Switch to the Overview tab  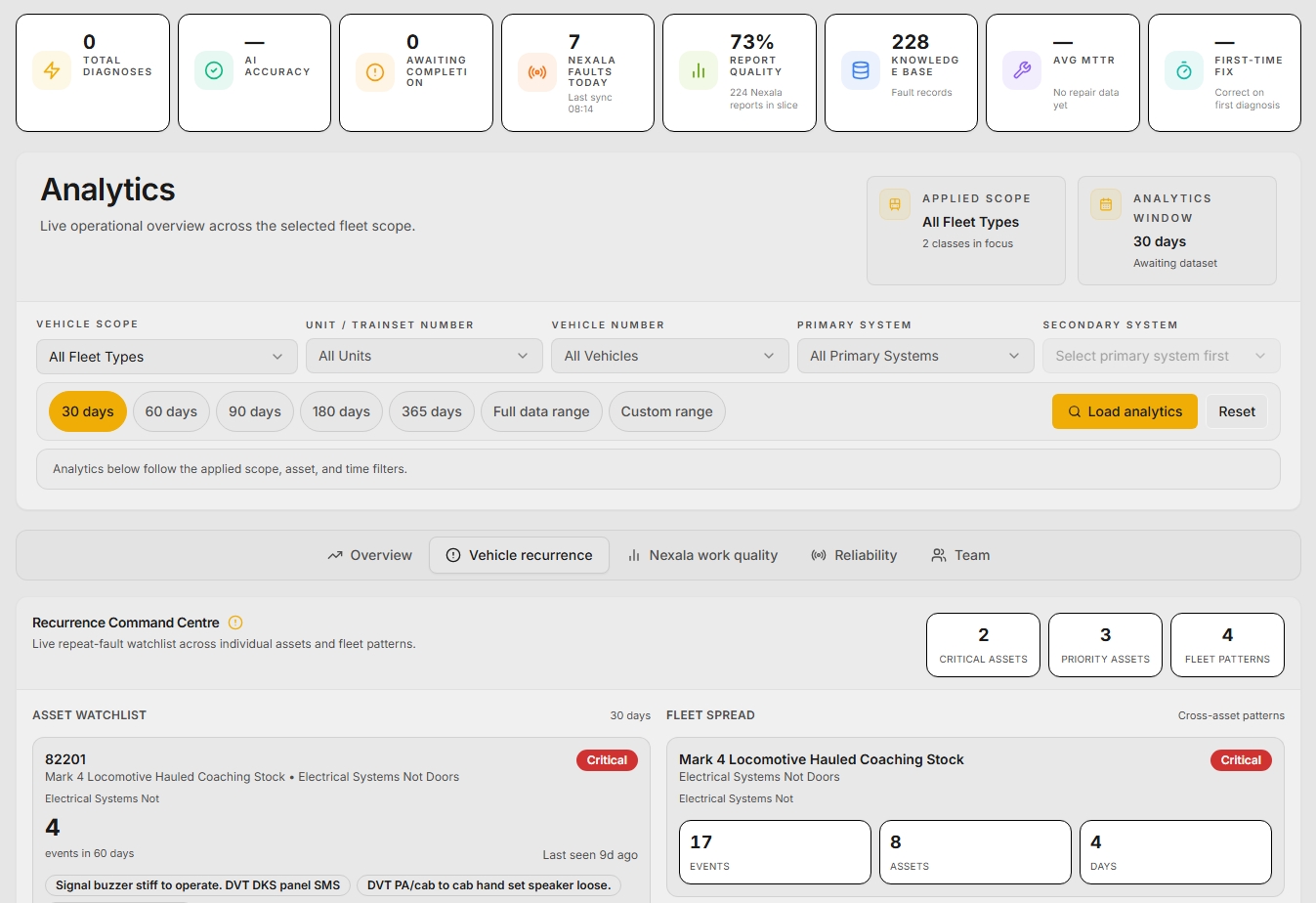[x=369, y=555]
